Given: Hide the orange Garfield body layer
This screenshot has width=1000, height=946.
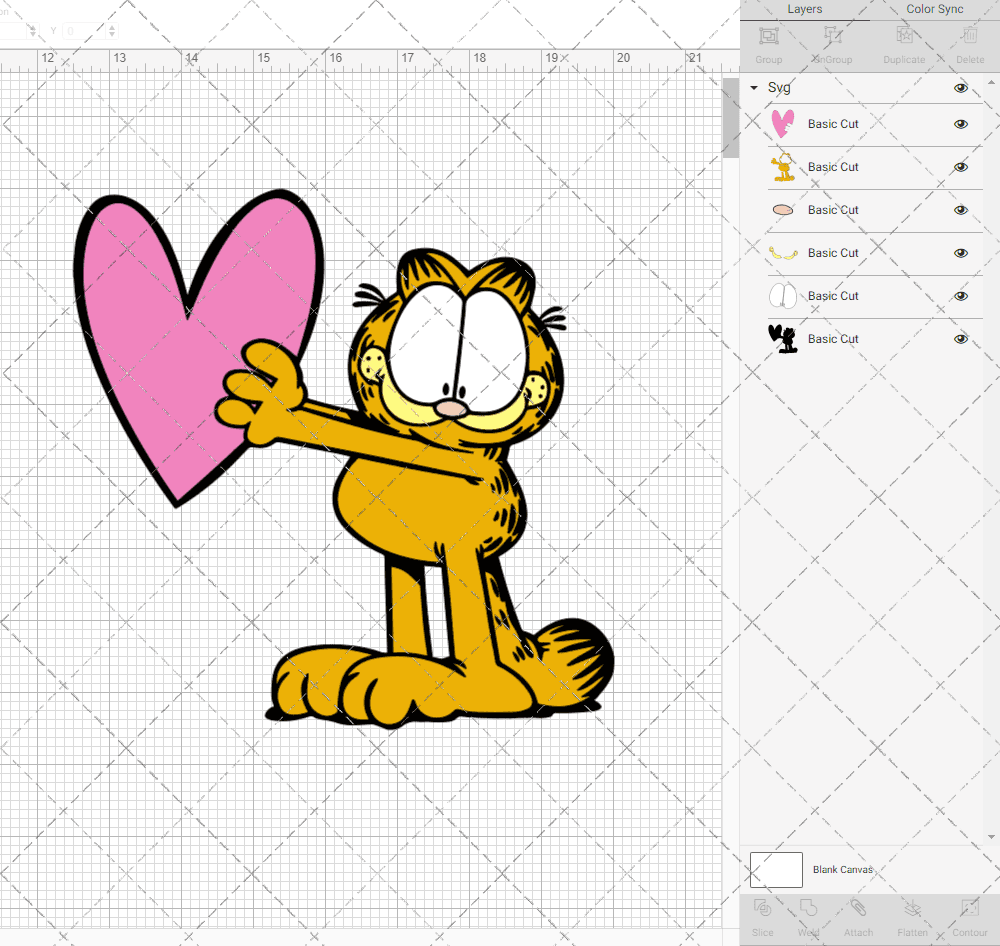Looking at the screenshot, I should tap(960, 167).
